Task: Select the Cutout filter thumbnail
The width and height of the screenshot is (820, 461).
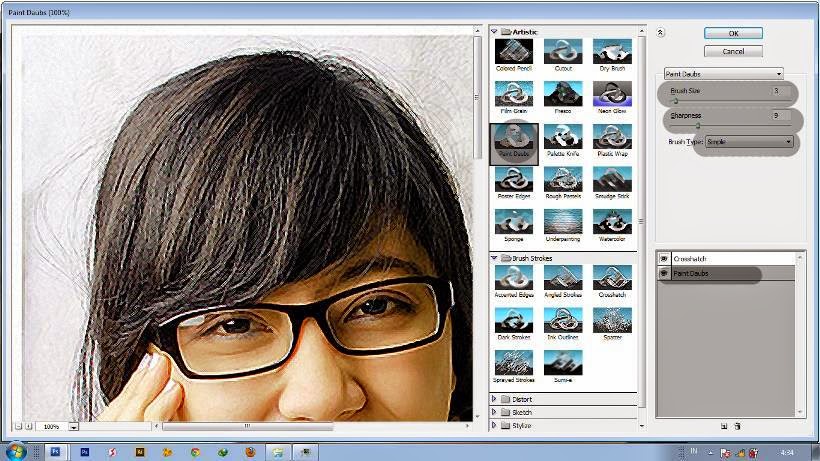Action: (563, 52)
